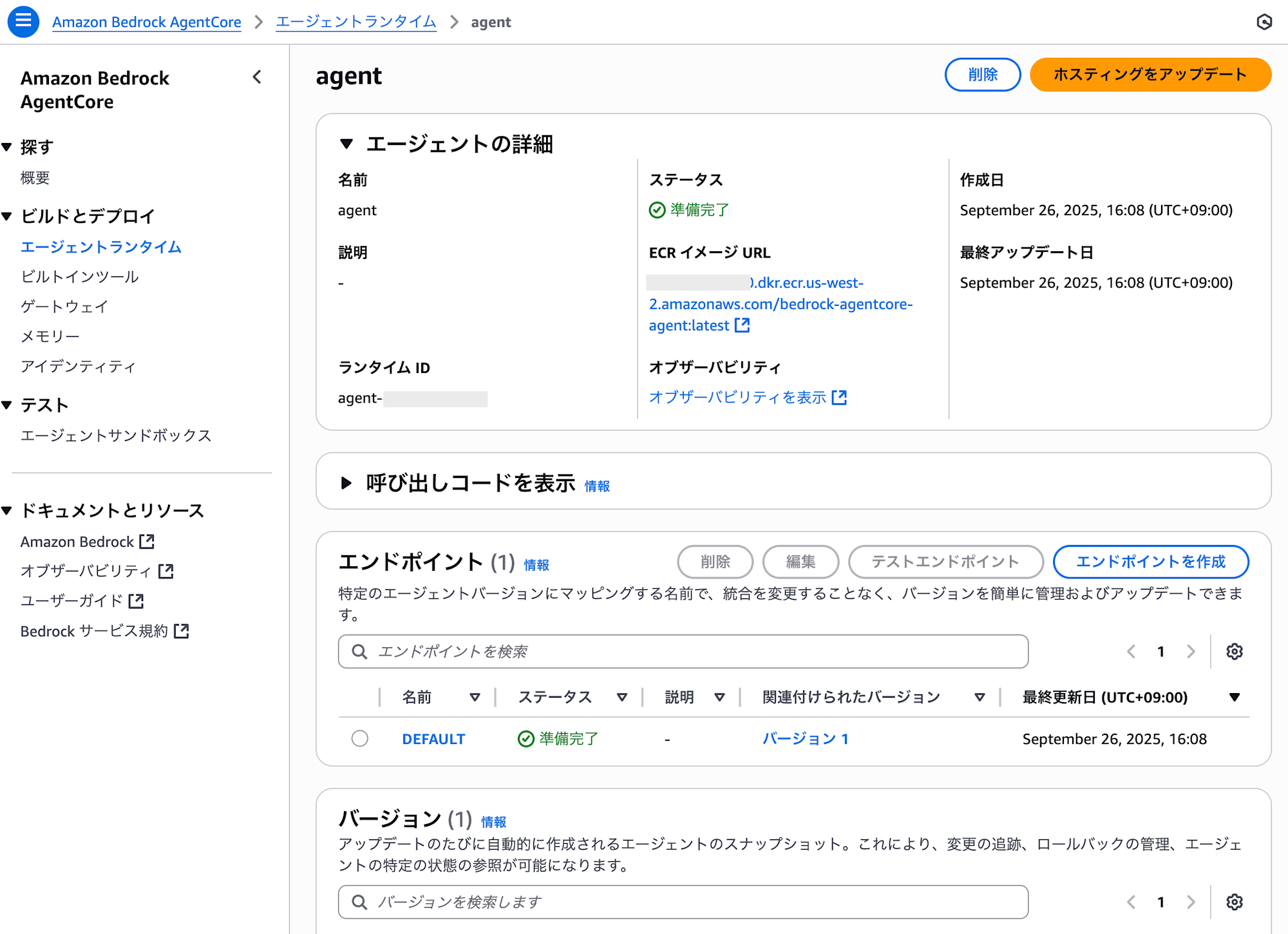Open 概要 in the sidebar

tap(35, 177)
